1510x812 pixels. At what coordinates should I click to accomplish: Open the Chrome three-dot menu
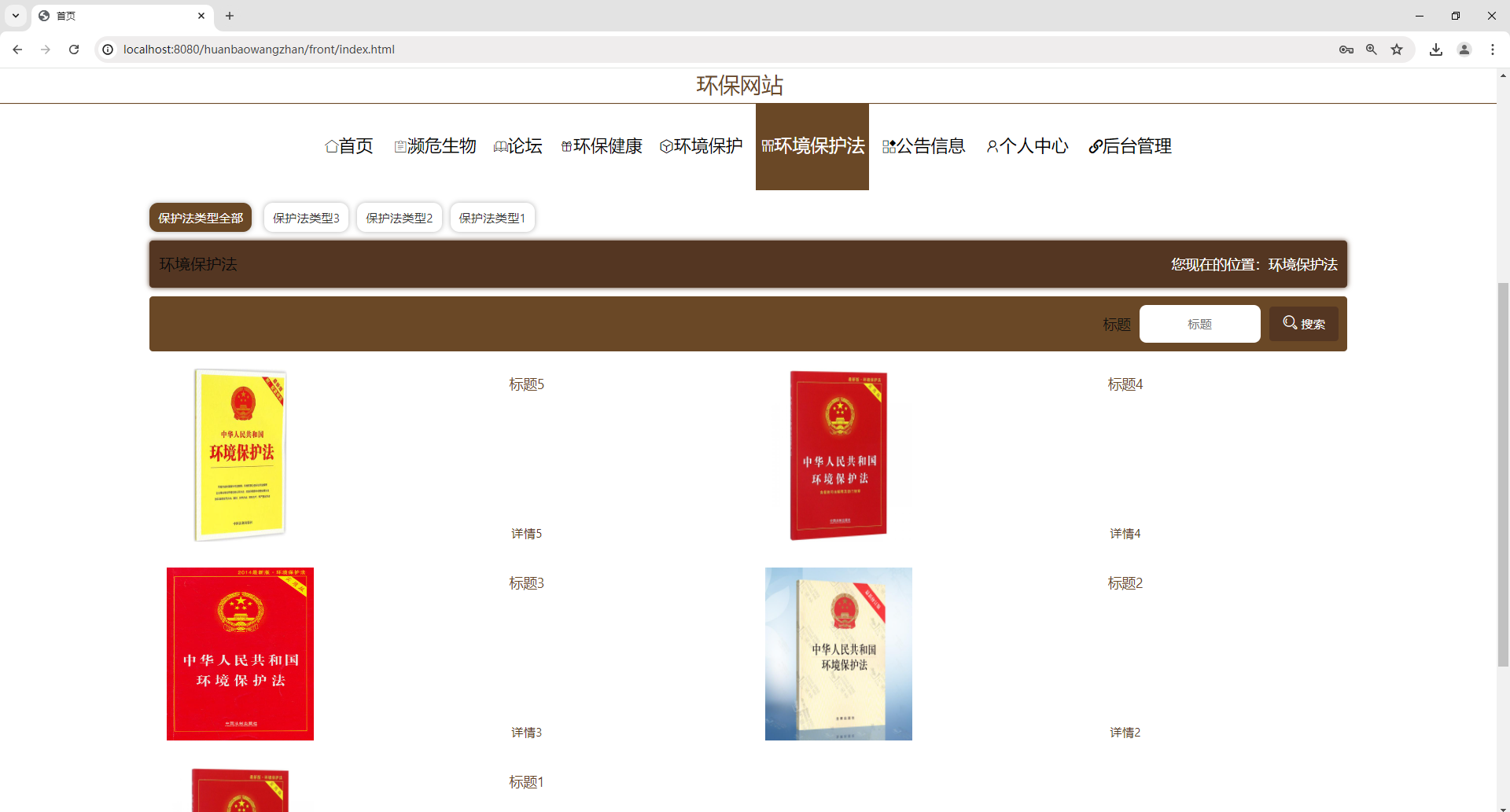[x=1493, y=49]
